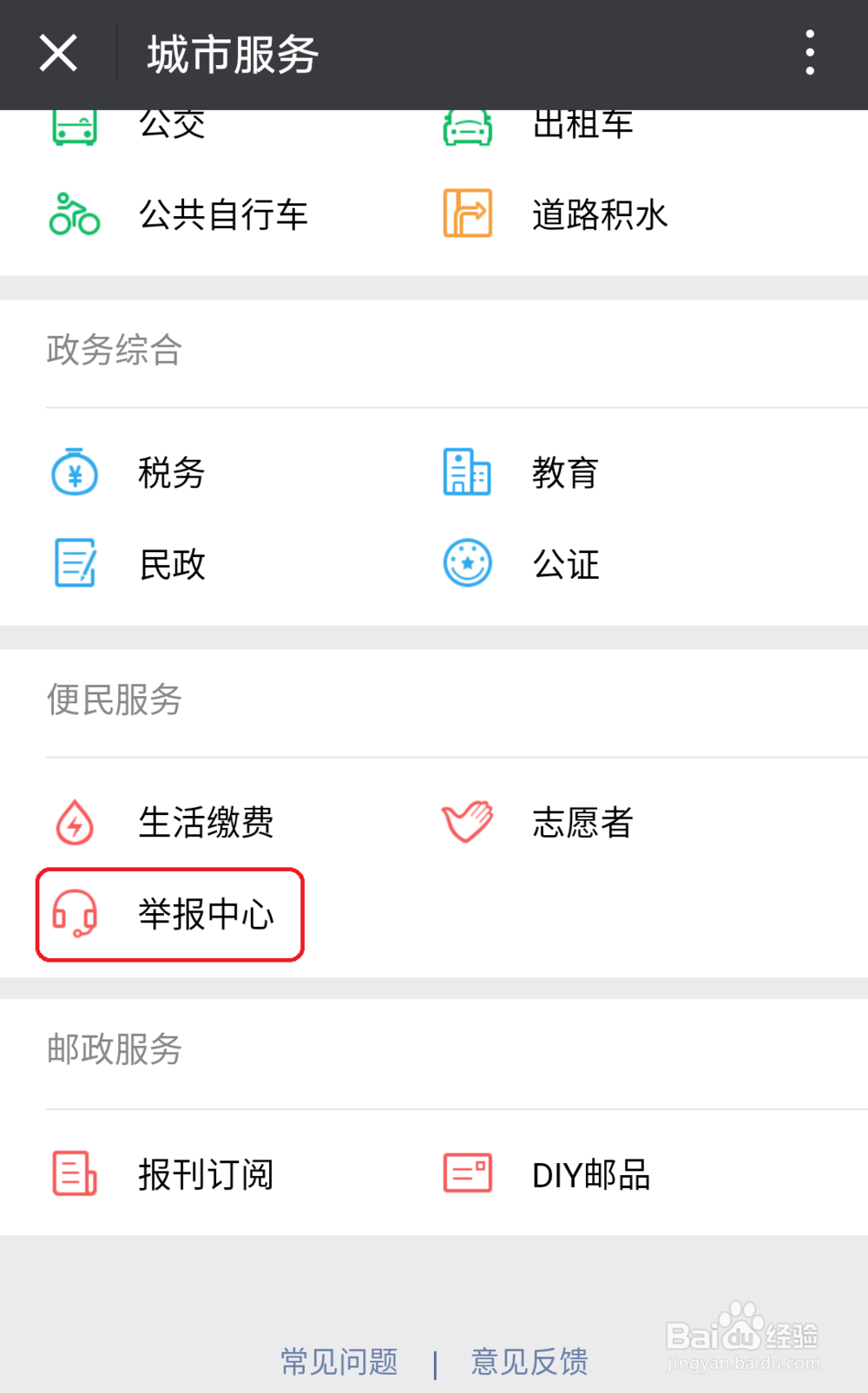Viewport: 868px width, 1393px height.
Task: Open the utility payment (生活缴费) flame icon
Action: click(x=75, y=822)
